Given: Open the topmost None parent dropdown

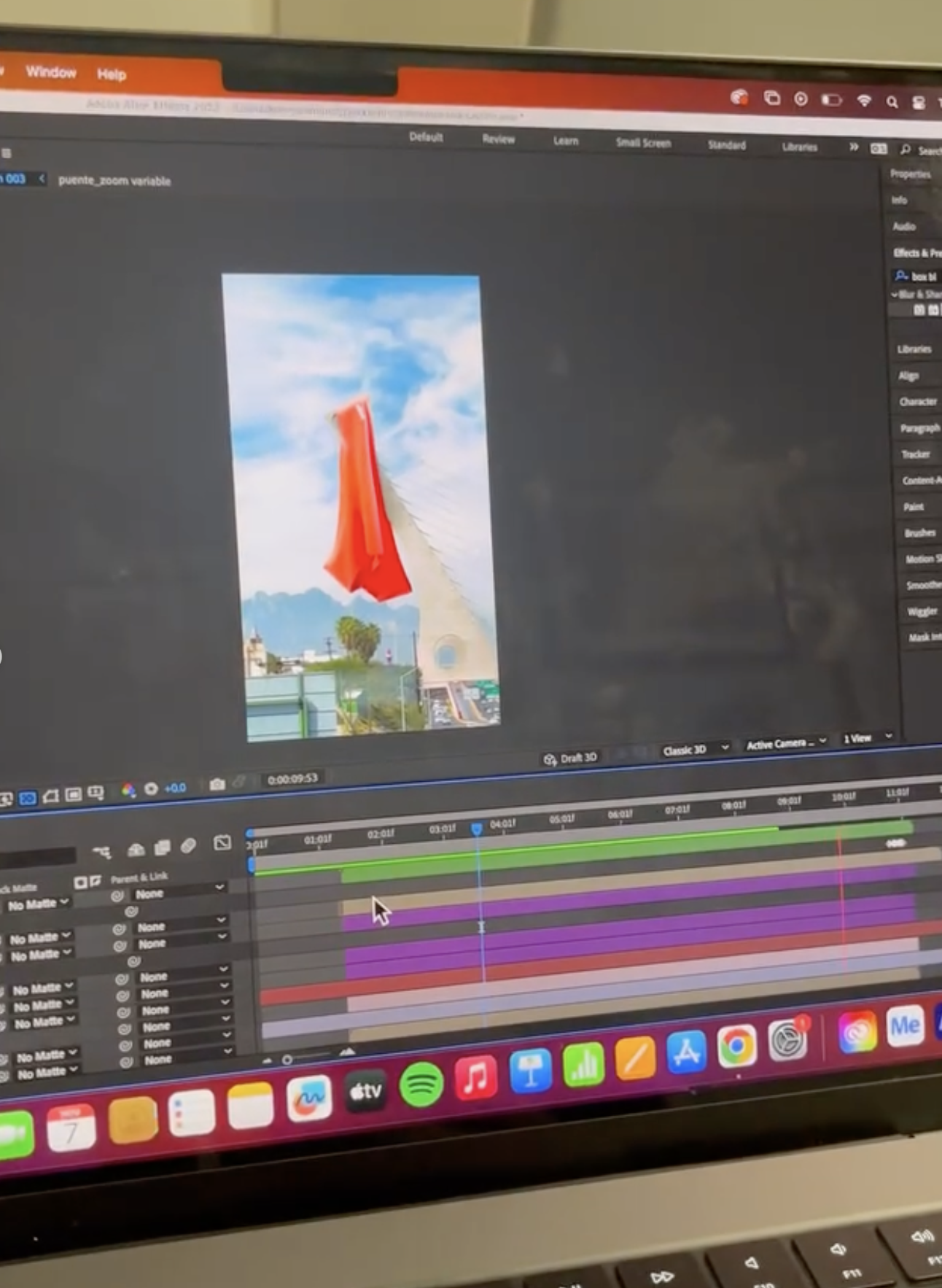Looking at the screenshot, I should (179, 892).
